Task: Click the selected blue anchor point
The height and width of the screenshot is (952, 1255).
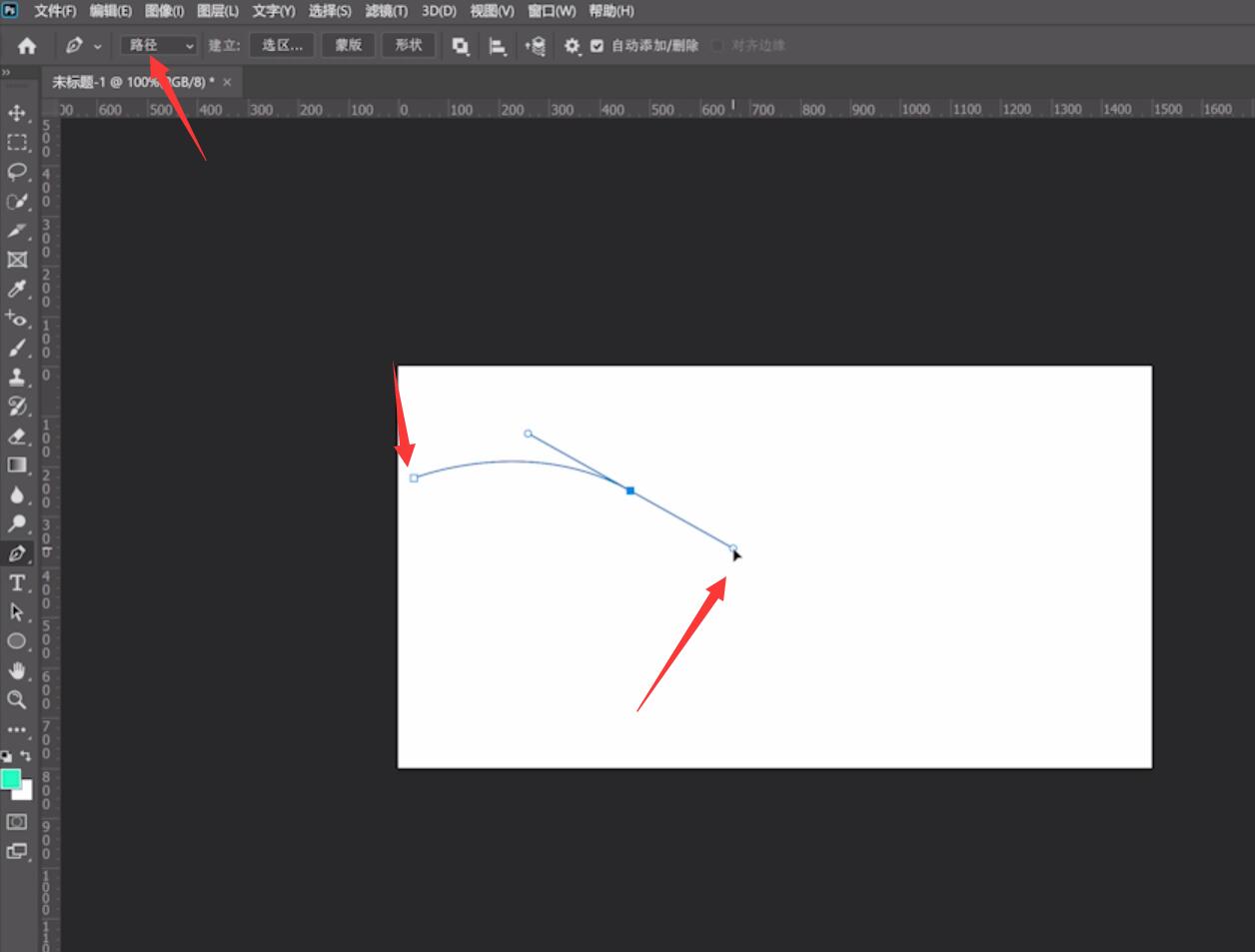Action: [630, 490]
